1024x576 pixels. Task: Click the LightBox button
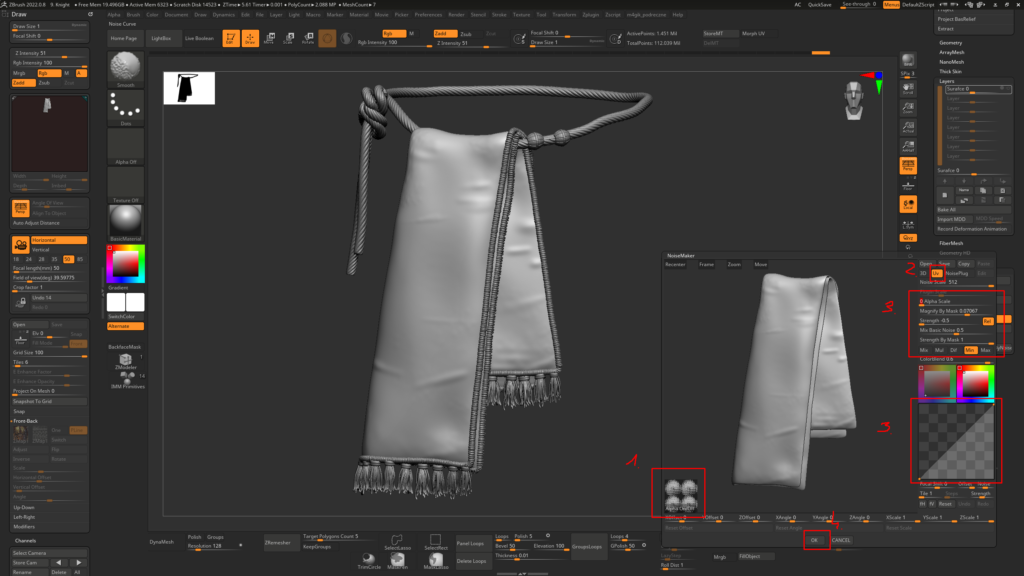click(160, 38)
